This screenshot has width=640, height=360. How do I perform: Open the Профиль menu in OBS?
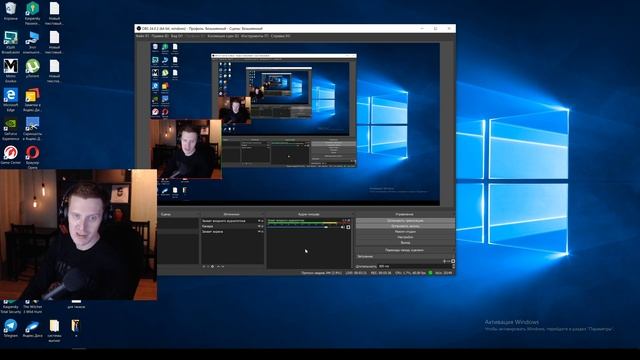(x=195, y=36)
